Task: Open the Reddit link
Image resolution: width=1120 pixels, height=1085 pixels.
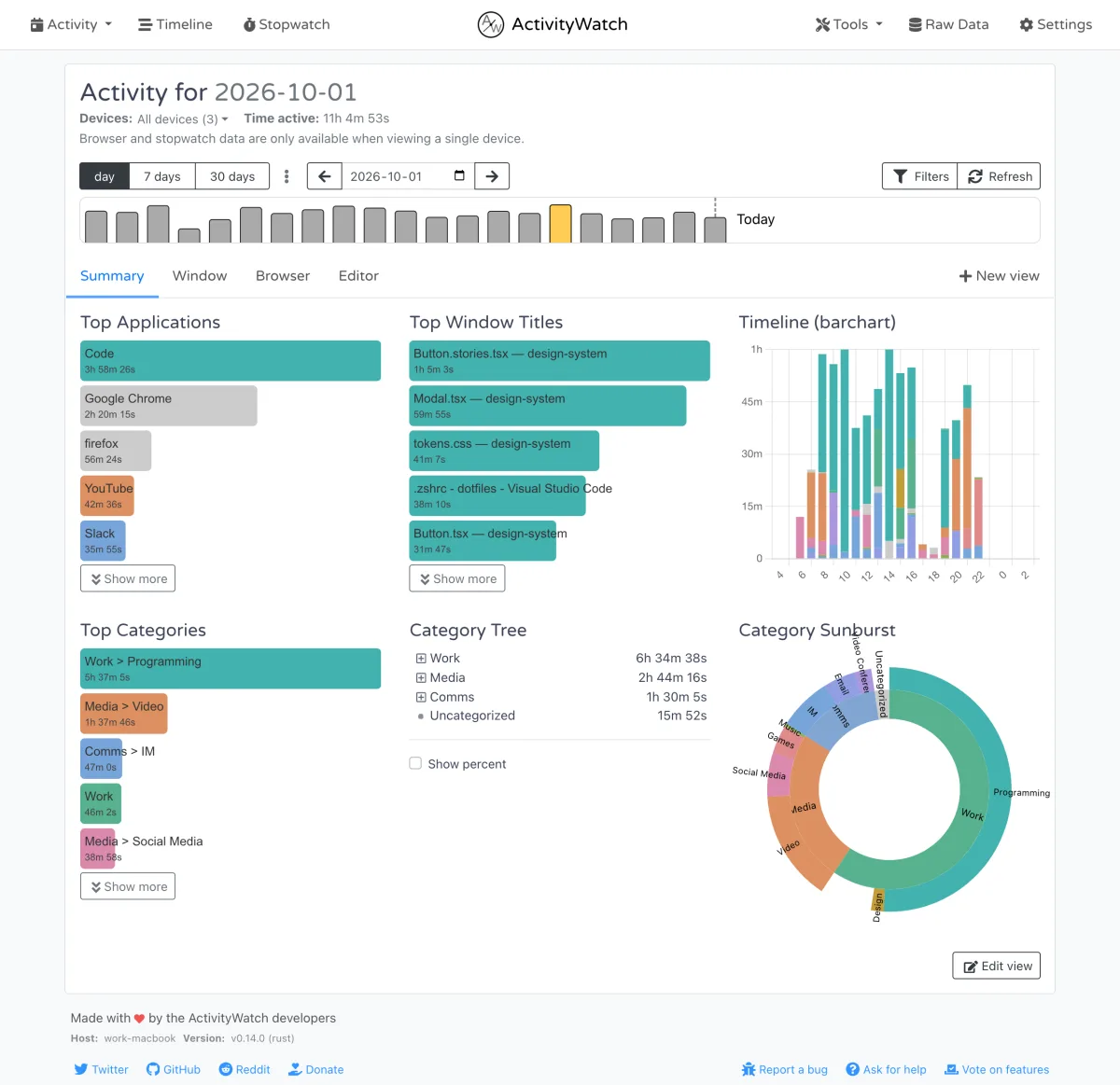Action: 245,1069
